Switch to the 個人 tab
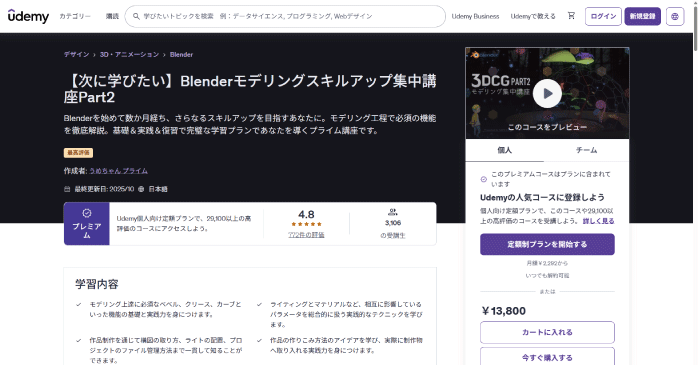Image resolution: width=698 pixels, height=365 pixels. (504, 150)
